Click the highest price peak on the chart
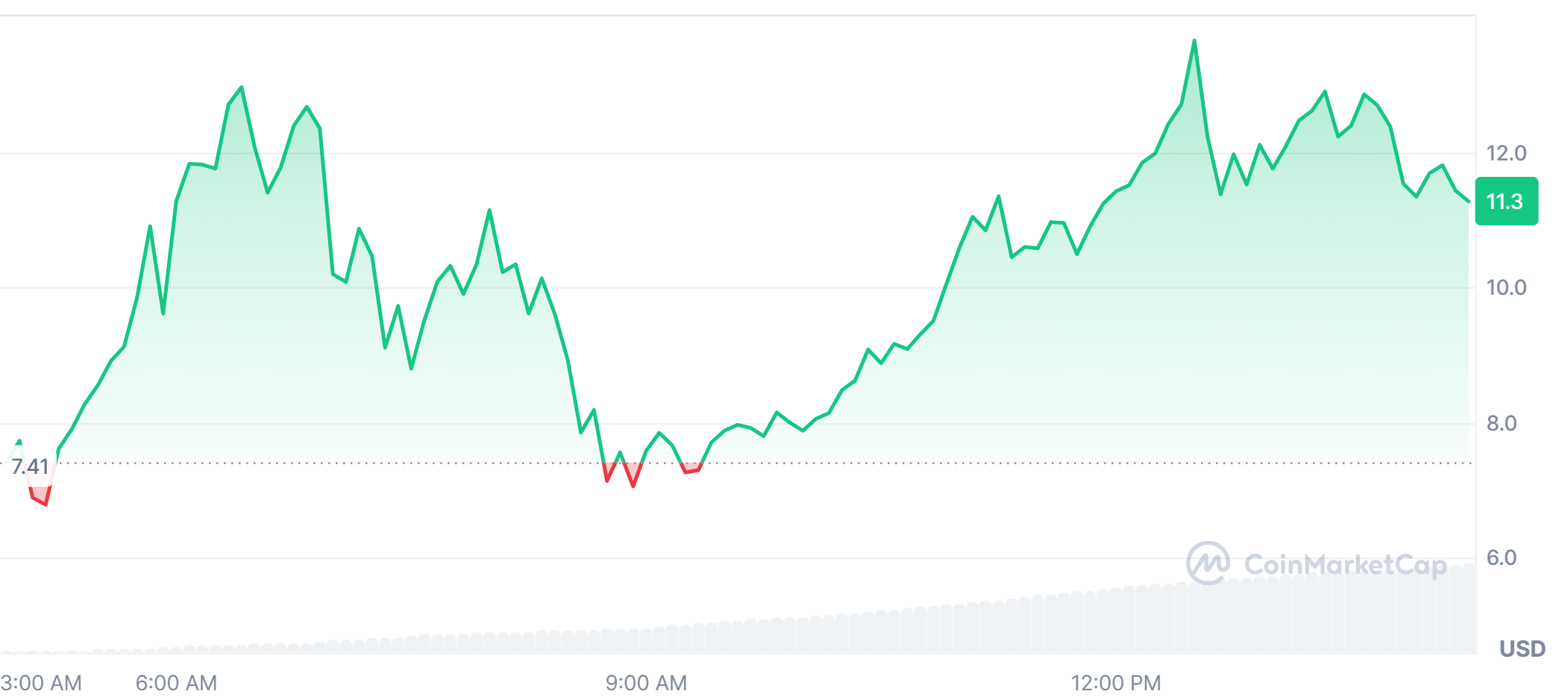The height and width of the screenshot is (700, 1568). click(x=1194, y=41)
